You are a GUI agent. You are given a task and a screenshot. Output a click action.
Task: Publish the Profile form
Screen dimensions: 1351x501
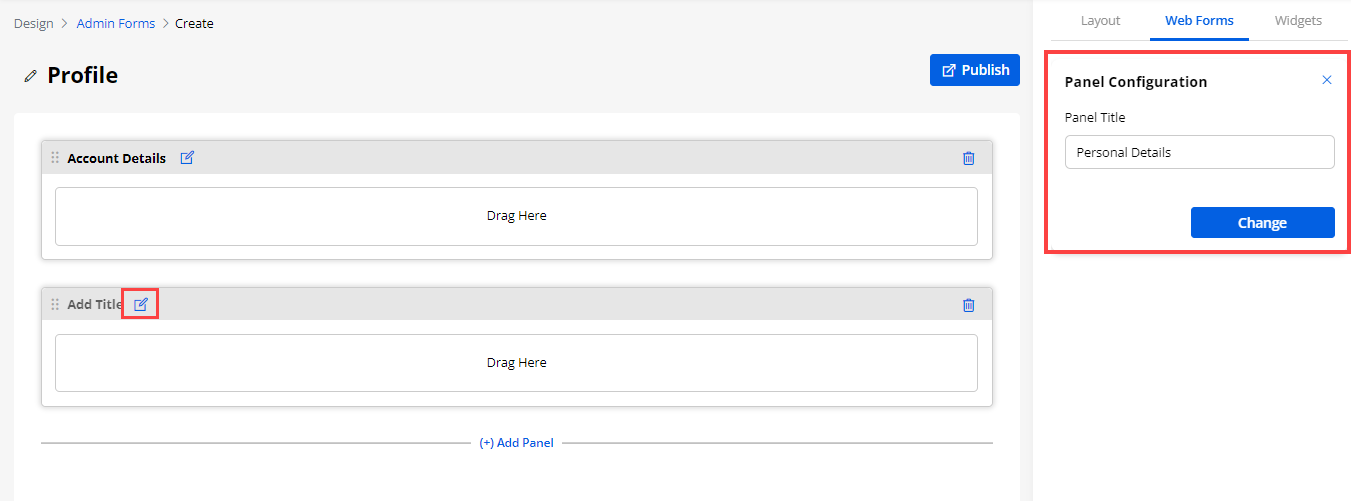975,70
